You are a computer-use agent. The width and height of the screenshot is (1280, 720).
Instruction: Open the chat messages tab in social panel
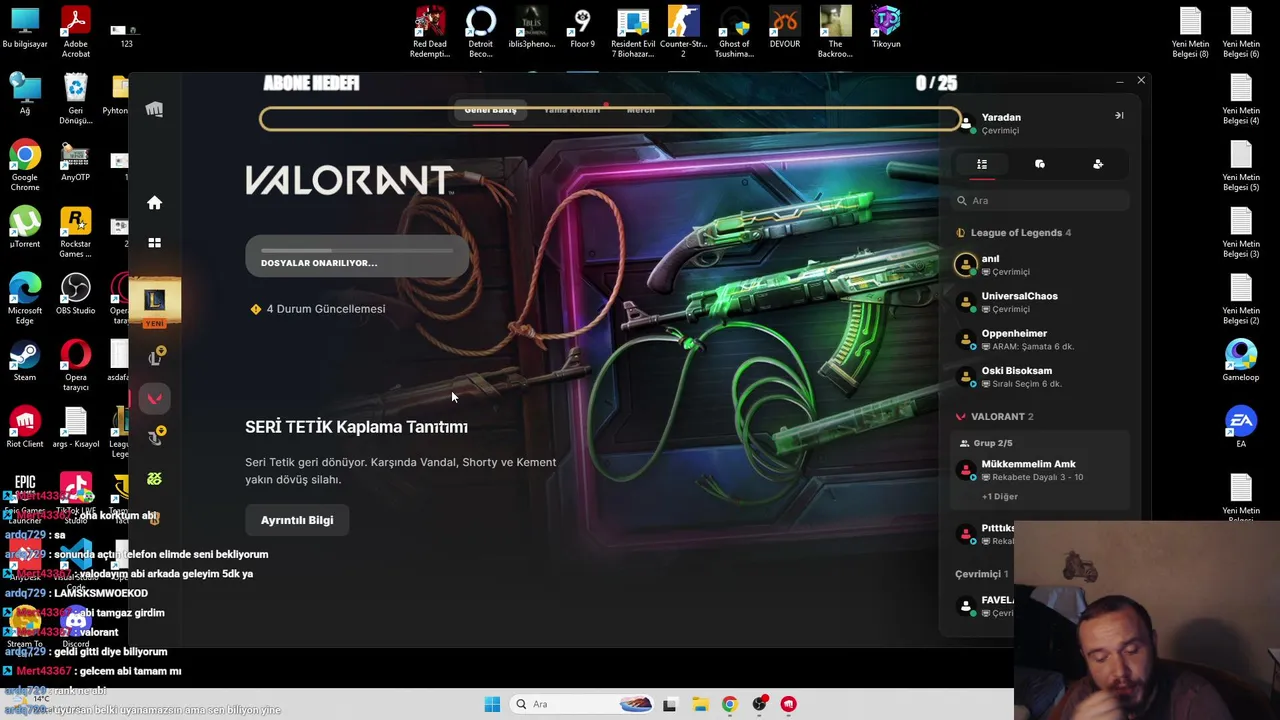tap(1040, 164)
